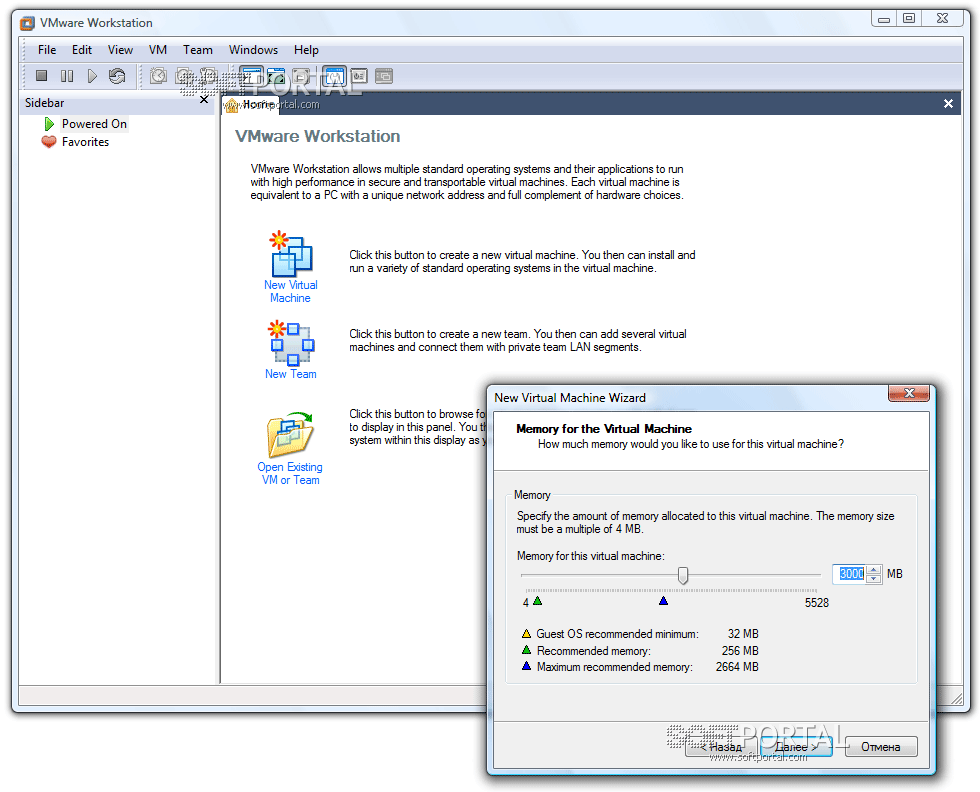Select Favorites in the sidebar tree
This screenshot has width=980, height=792.
click(x=86, y=142)
